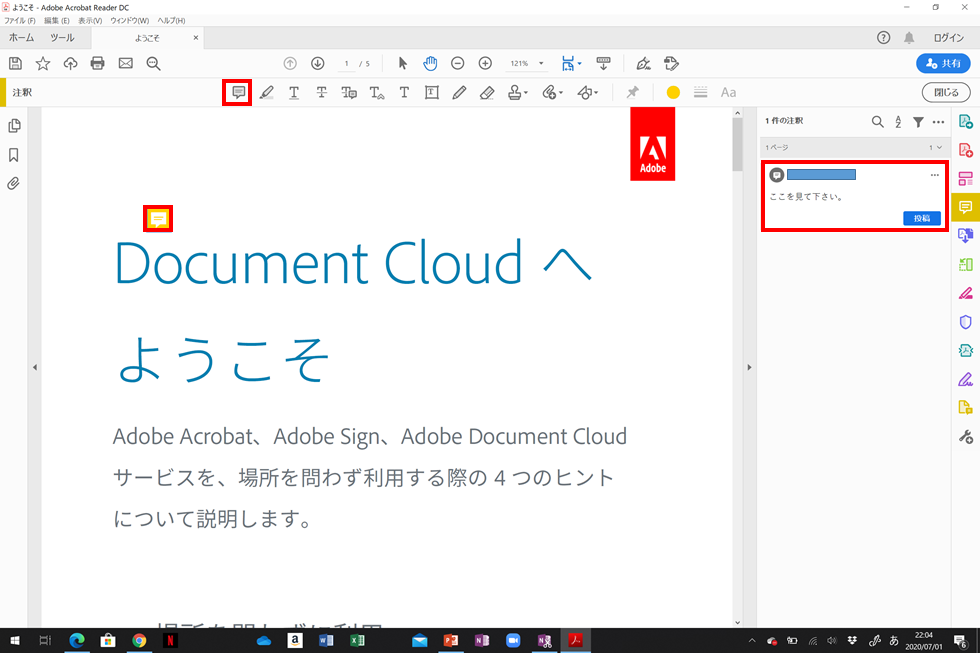Open the Window menu
The height and width of the screenshot is (653, 980).
point(129,21)
